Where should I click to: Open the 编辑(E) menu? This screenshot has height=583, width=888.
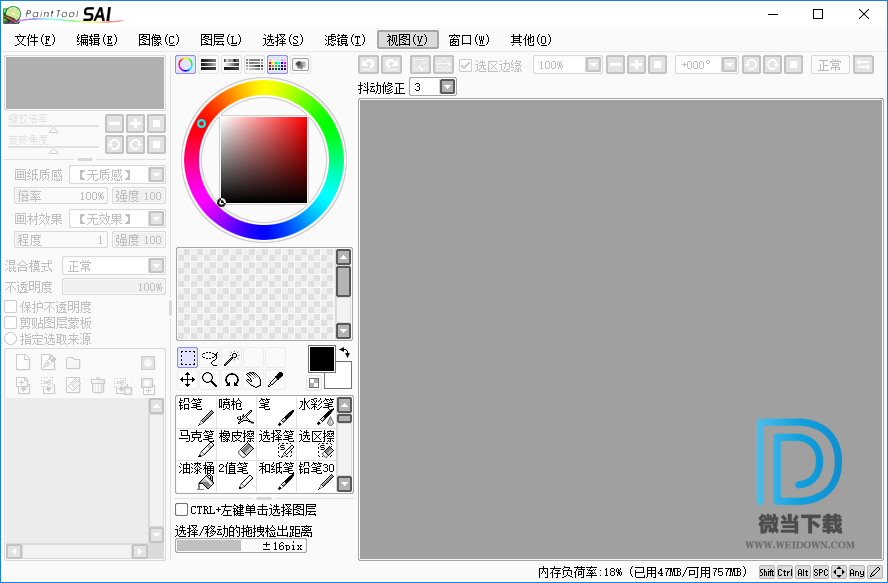point(97,40)
